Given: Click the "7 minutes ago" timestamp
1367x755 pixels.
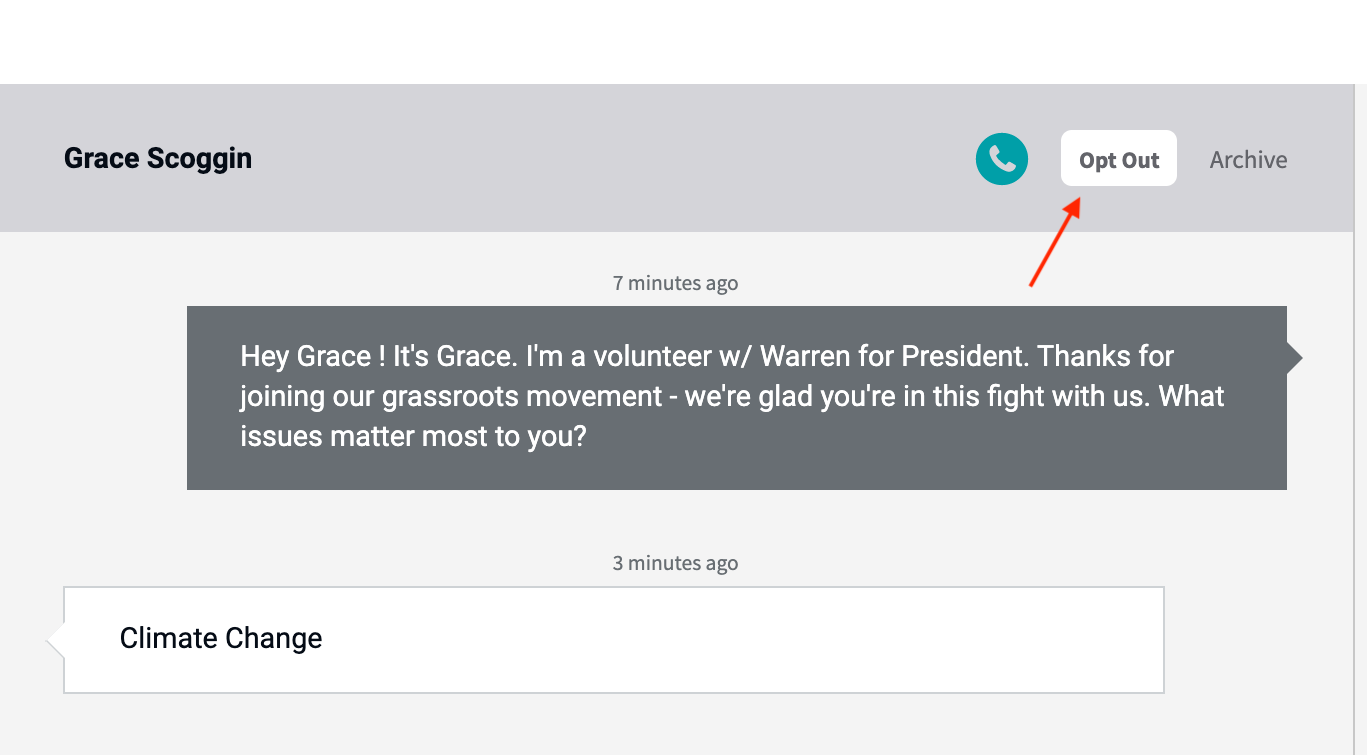Looking at the screenshot, I should (676, 283).
